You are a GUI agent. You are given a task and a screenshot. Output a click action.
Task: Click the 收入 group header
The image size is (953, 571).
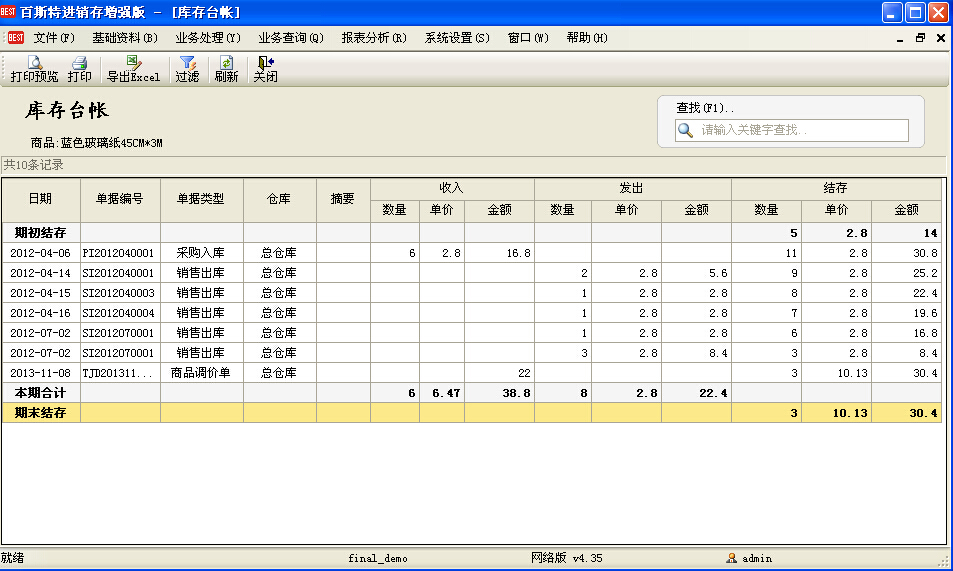pos(452,189)
